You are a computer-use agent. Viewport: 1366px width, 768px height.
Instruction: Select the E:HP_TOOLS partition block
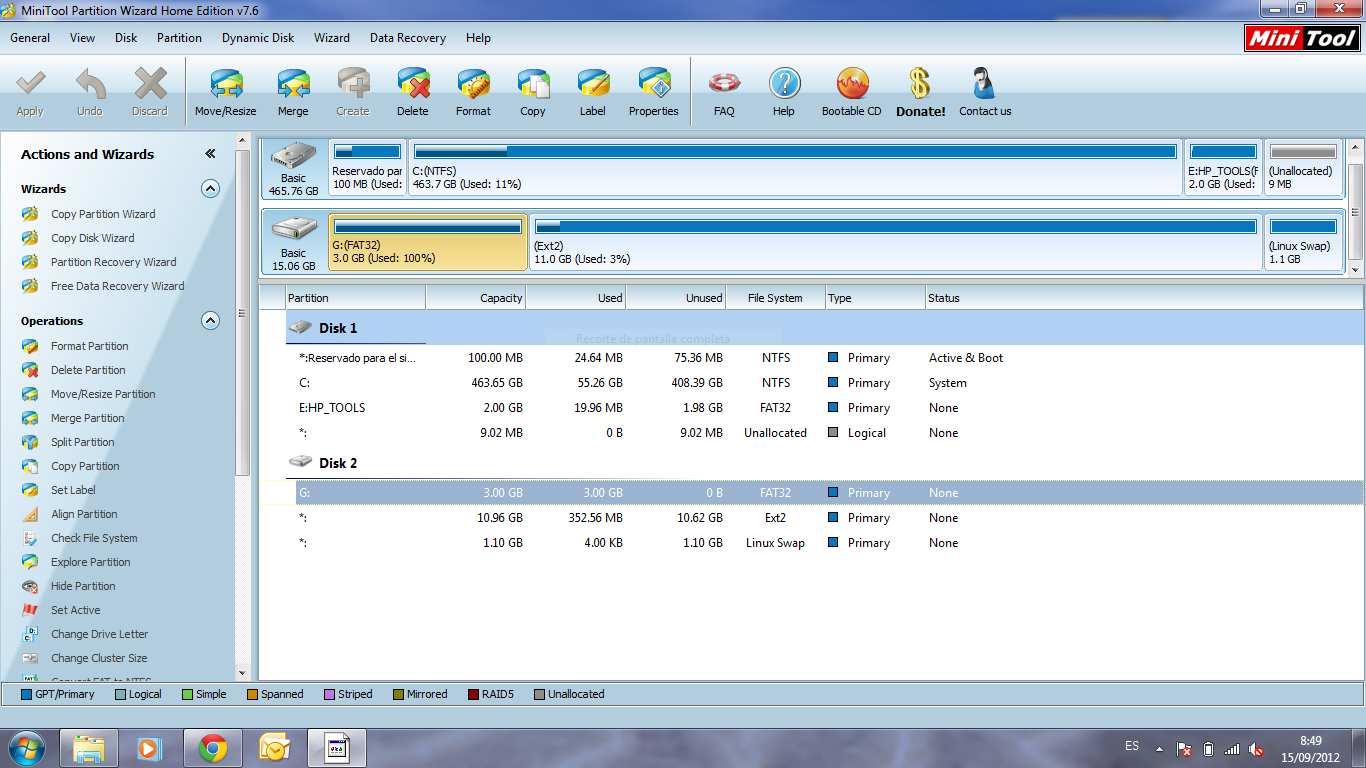(1222, 167)
